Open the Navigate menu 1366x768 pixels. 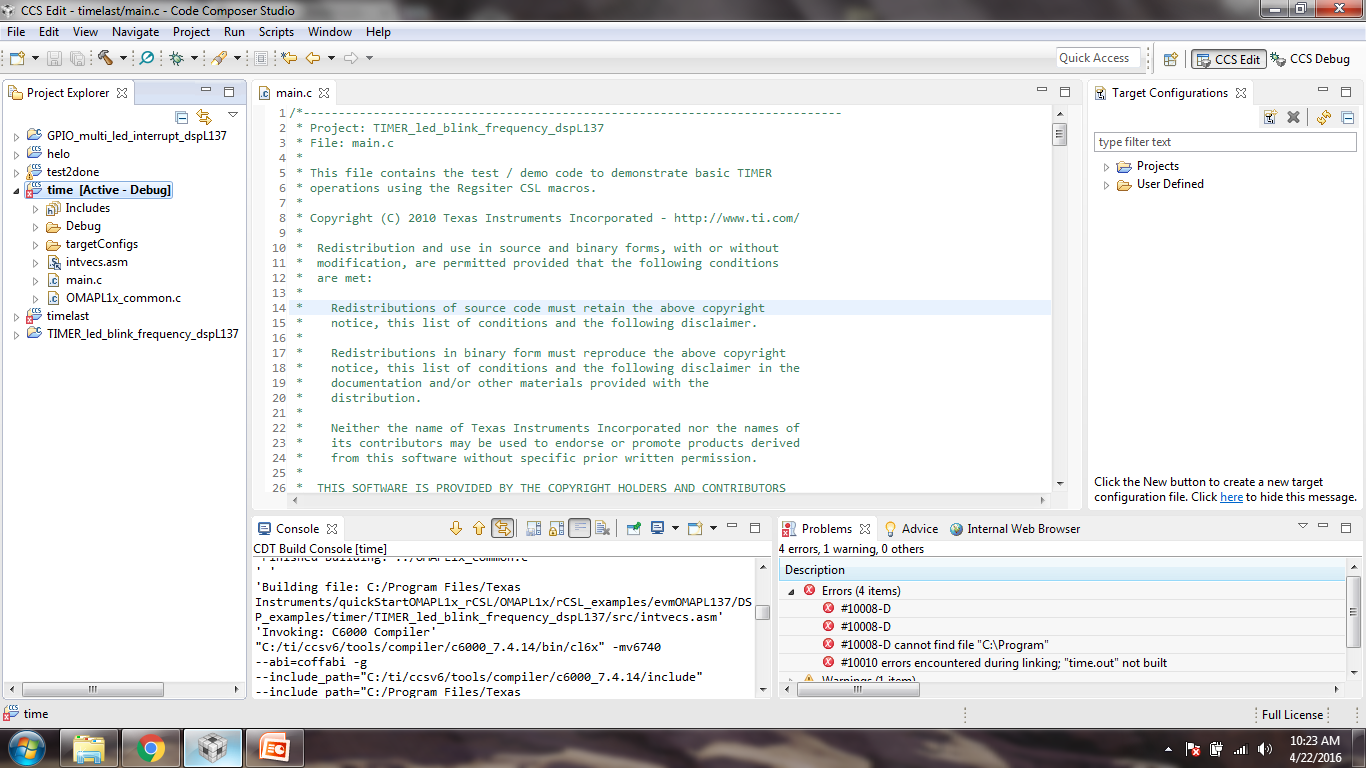135,32
